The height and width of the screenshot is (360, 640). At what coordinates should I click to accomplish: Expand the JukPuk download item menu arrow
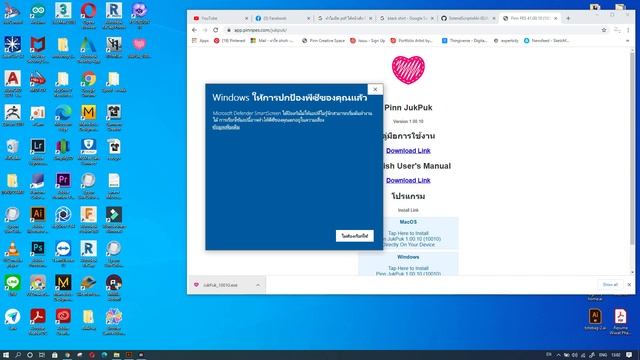click(258, 285)
